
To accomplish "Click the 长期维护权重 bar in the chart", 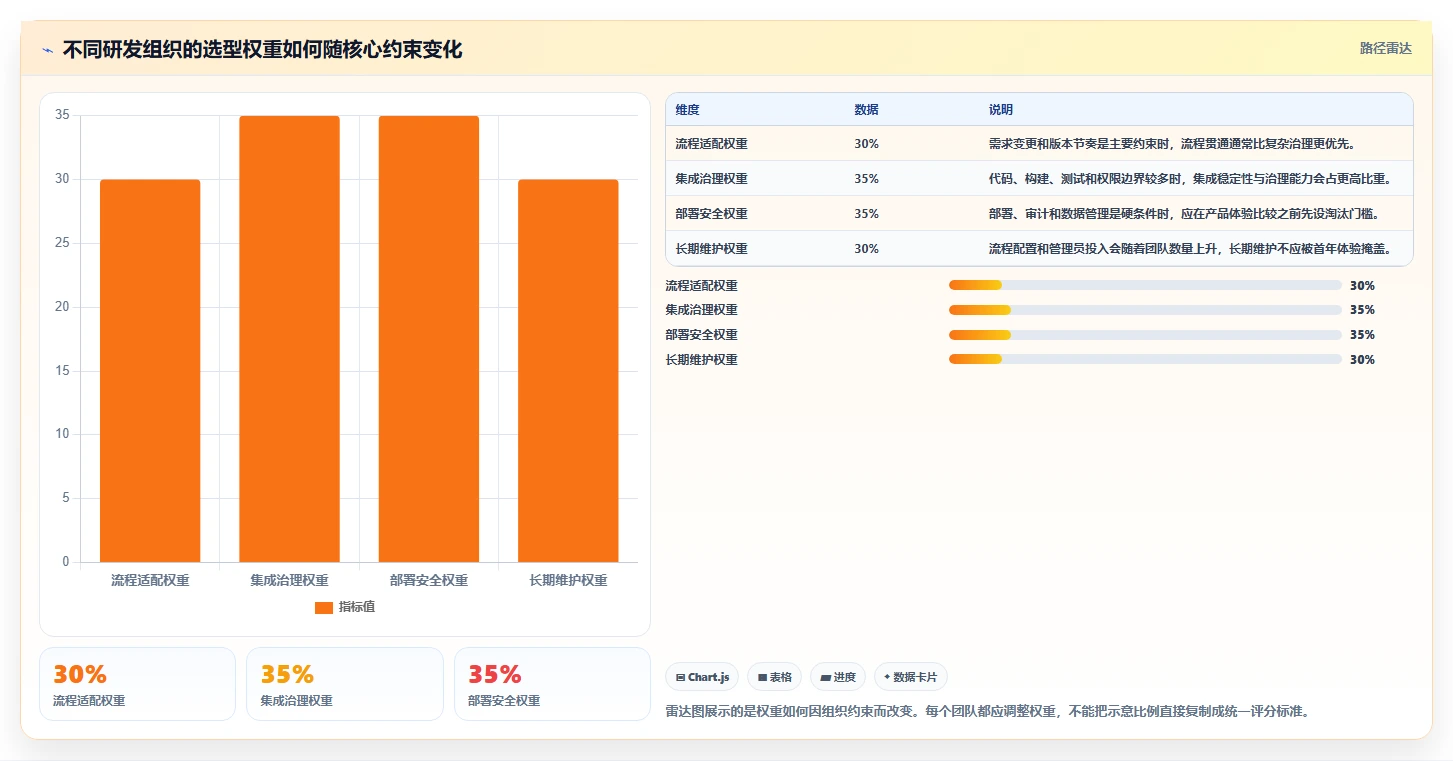I will pos(568,371).
